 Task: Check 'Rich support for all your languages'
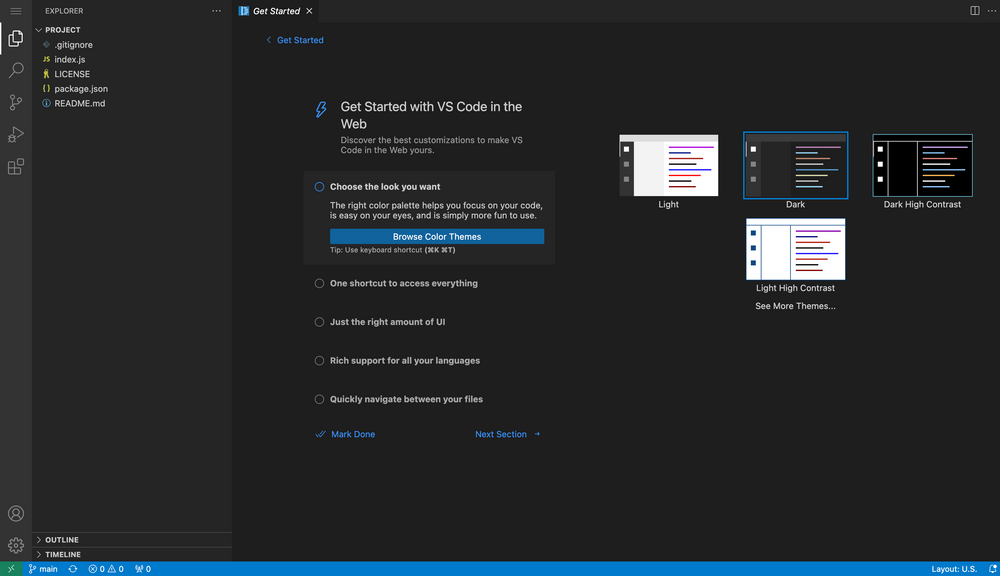point(318,360)
